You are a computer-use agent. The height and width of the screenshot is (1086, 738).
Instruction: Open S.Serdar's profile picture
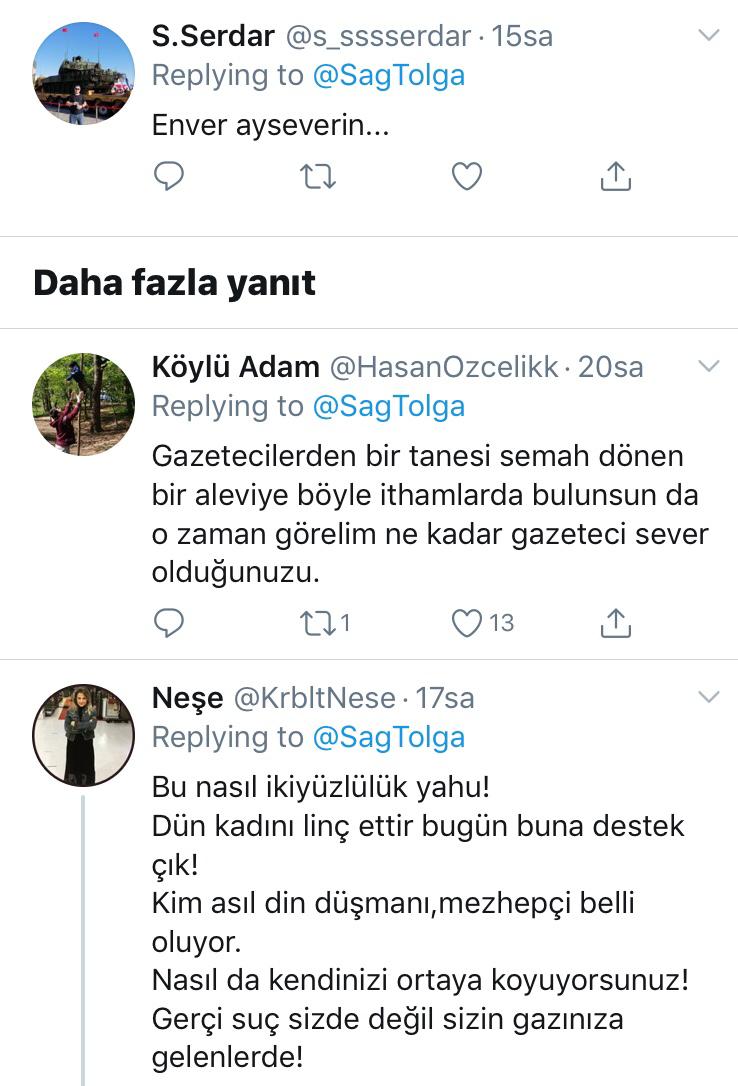[x=84, y=73]
